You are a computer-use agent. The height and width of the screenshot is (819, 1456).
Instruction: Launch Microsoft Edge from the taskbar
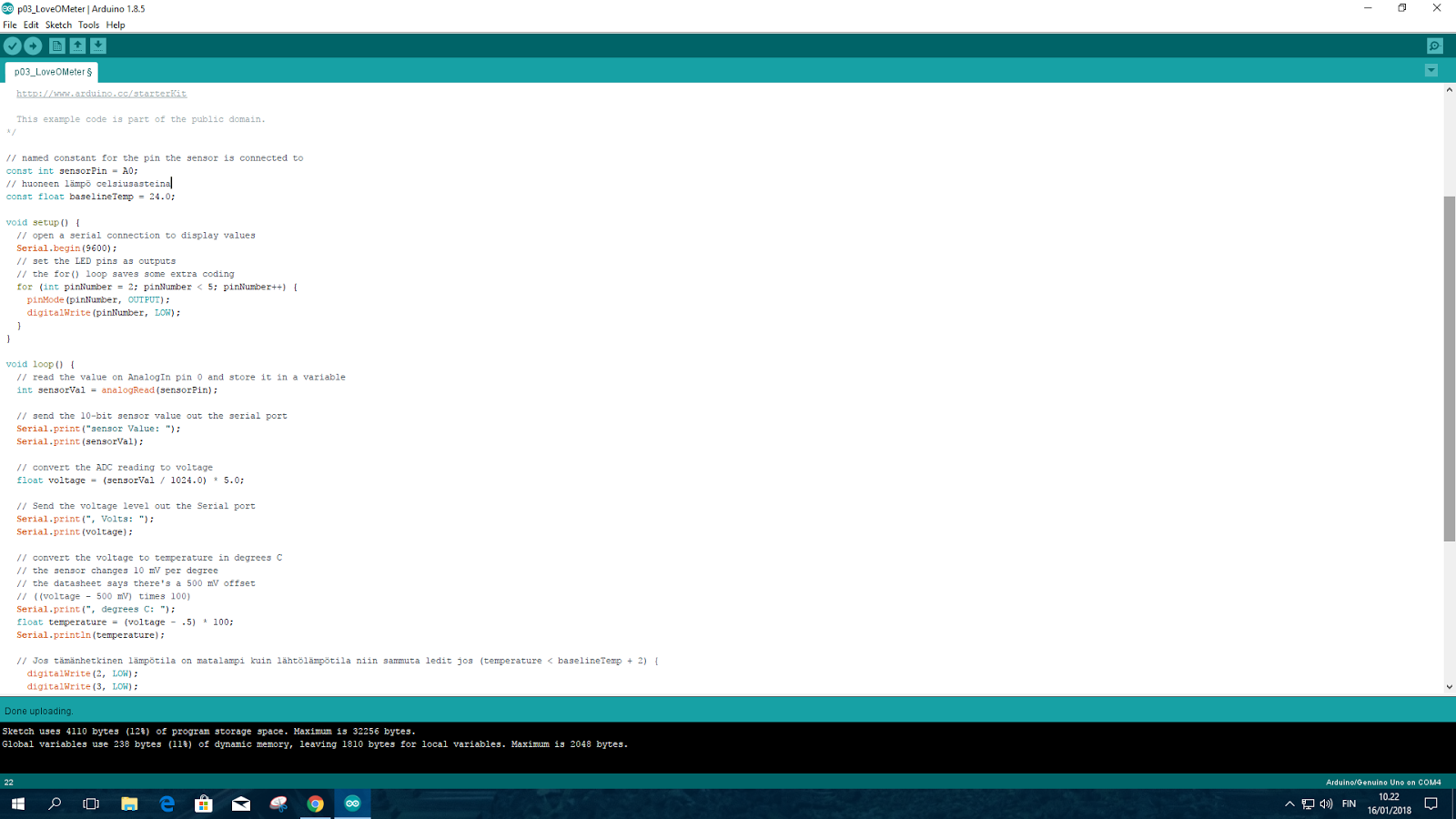167,804
